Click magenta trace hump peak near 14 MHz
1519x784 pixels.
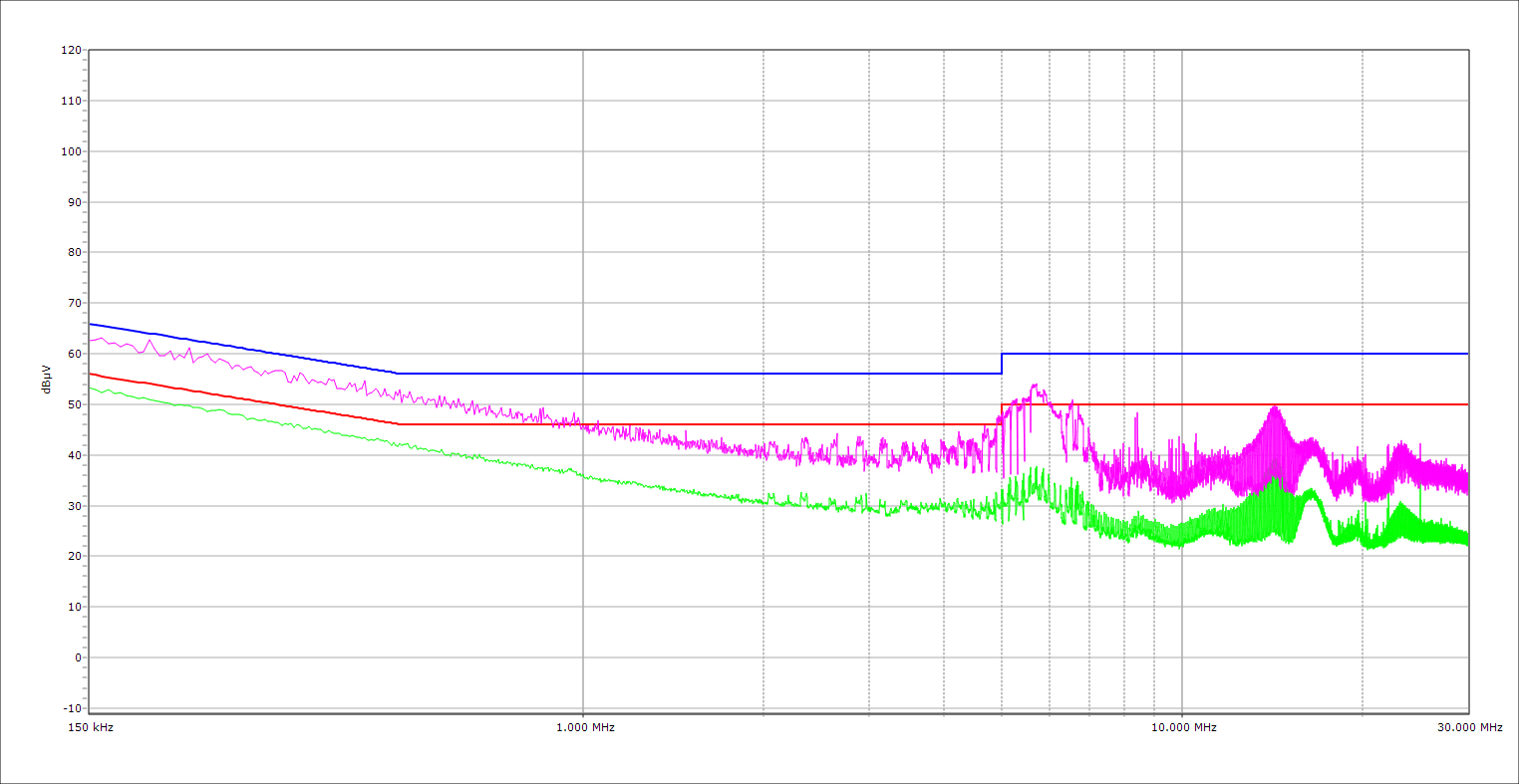[x=1274, y=406]
